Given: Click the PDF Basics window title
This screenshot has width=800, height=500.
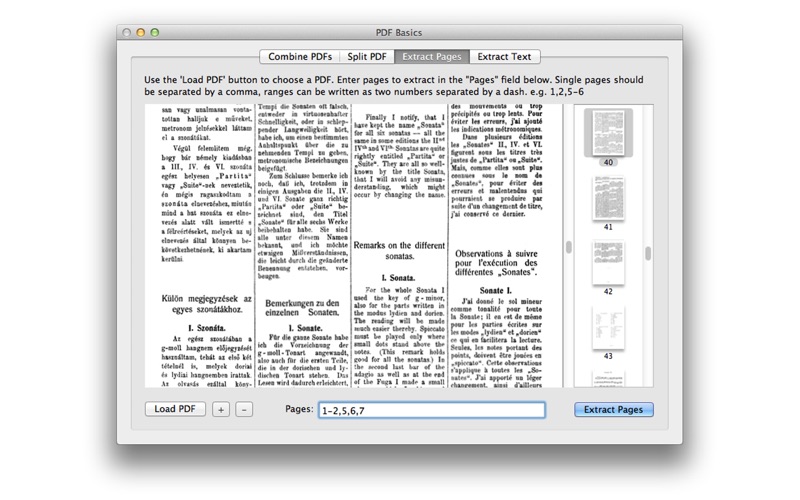Looking at the screenshot, I should pos(399,33).
